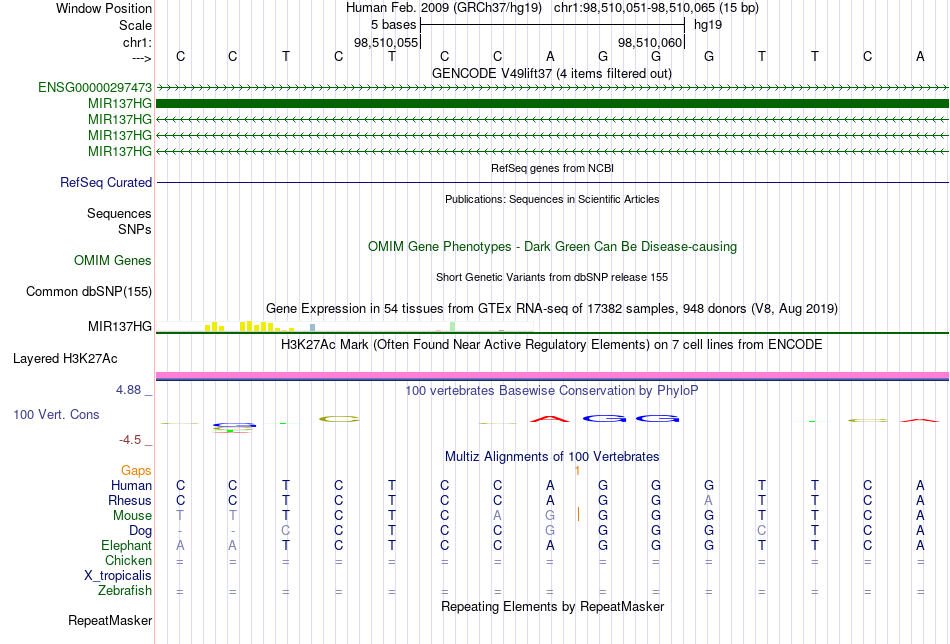The image size is (950, 644).
Task: Open 'Multiz Alignments of 100 Vertebrates' title
Action: [552, 456]
